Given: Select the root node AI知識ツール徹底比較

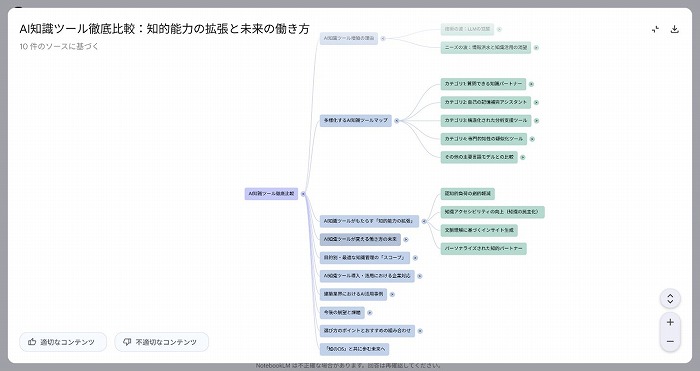Looking at the screenshot, I should [271, 194].
